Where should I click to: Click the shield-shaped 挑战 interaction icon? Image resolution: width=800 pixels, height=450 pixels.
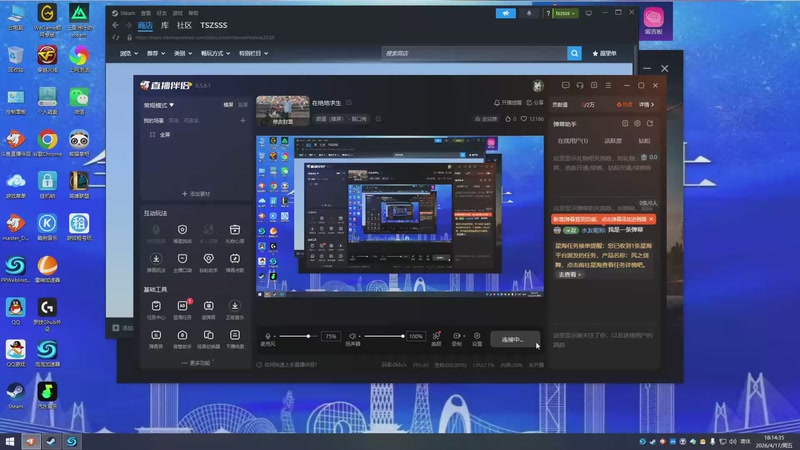tap(183, 230)
